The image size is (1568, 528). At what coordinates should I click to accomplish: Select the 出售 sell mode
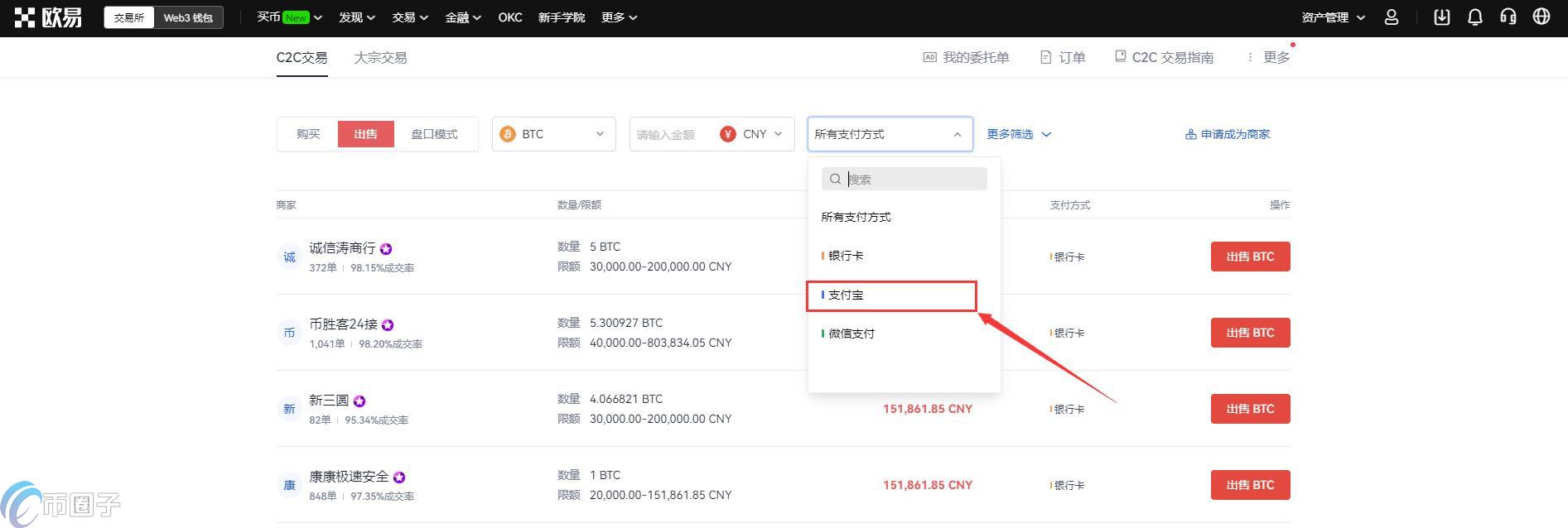pyautogui.click(x=365, y=134)
